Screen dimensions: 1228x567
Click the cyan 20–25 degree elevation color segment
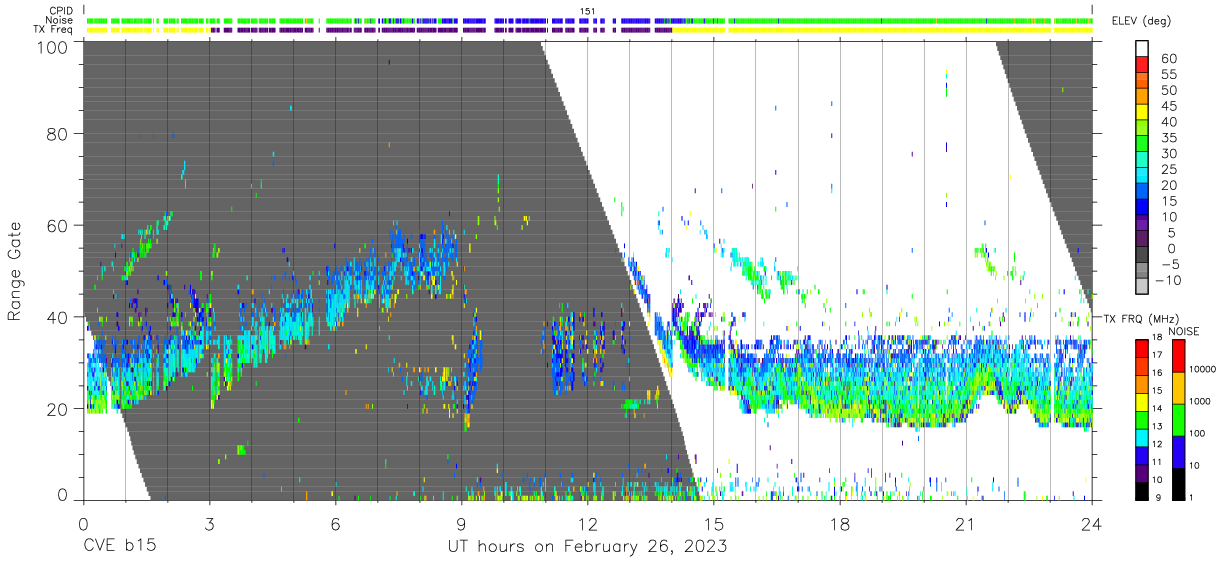tap(1142, 177)
